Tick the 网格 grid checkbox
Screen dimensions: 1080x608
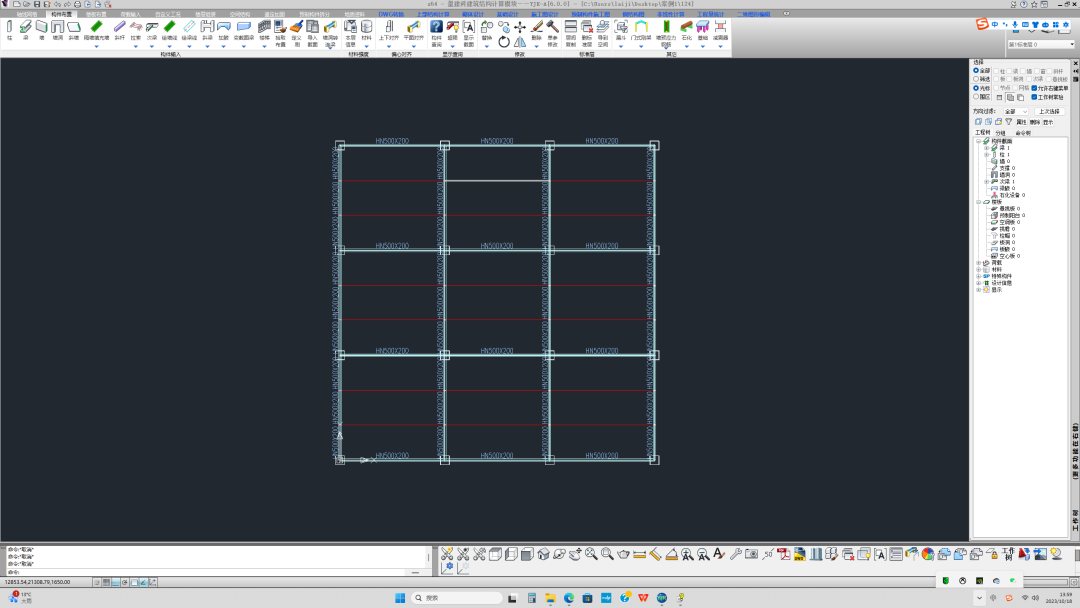(1015, 88)
